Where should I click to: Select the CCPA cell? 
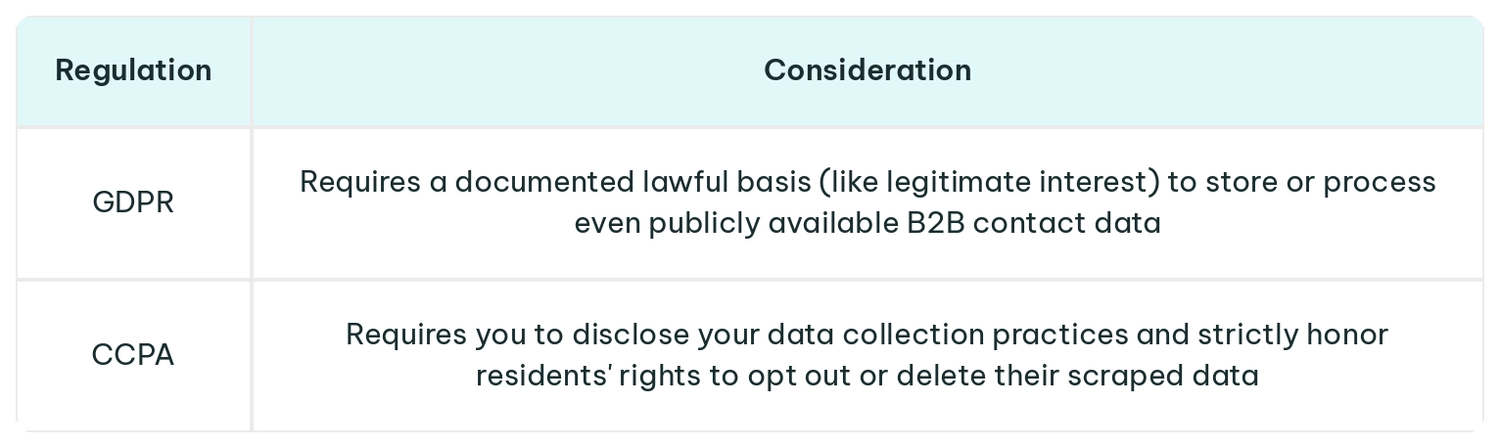pyautogui.click(x=133, y=355)
